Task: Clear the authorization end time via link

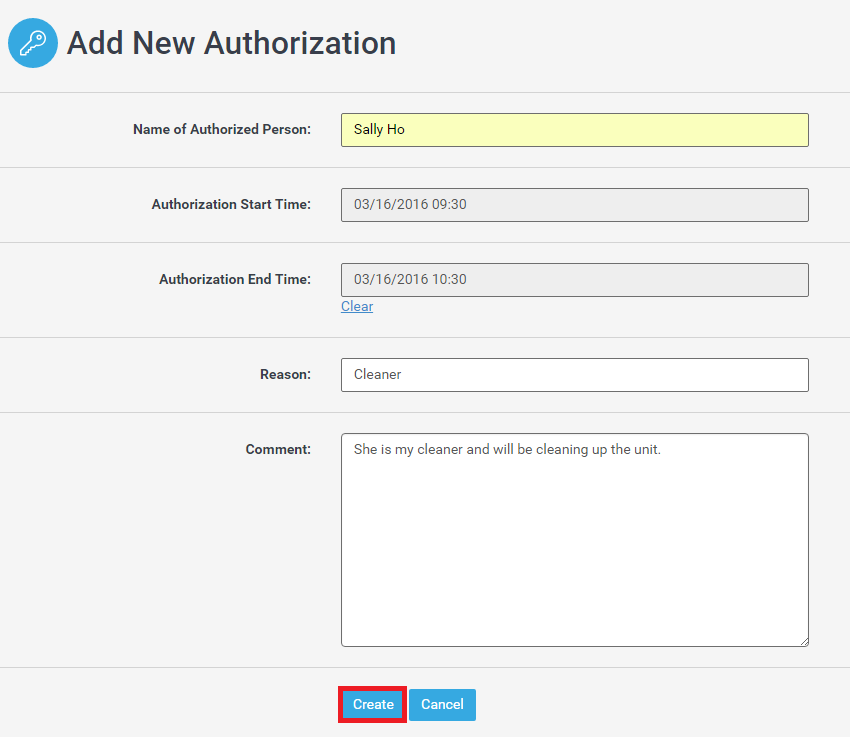Action: [x=357, y=307]
